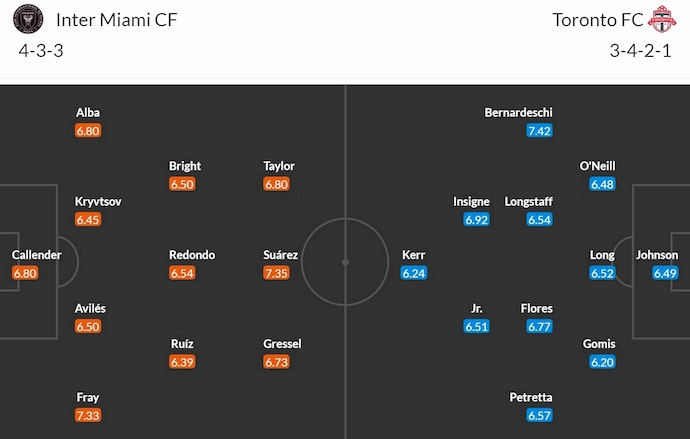The height and width of the screenshot is (439, 690).
Task: Click player Alba on the pitch
Action: point(88,113)
